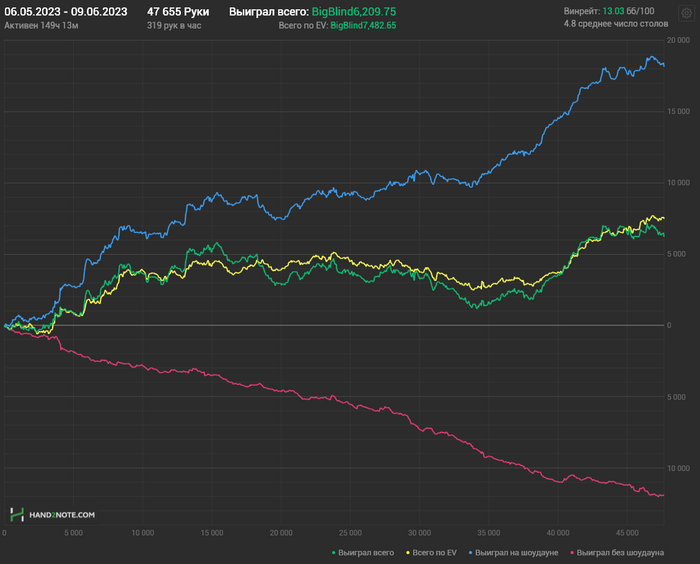Click the EV total value BigBlind7,482.65
The width and height of the screenshot is (700, 564).
point(363,25)
